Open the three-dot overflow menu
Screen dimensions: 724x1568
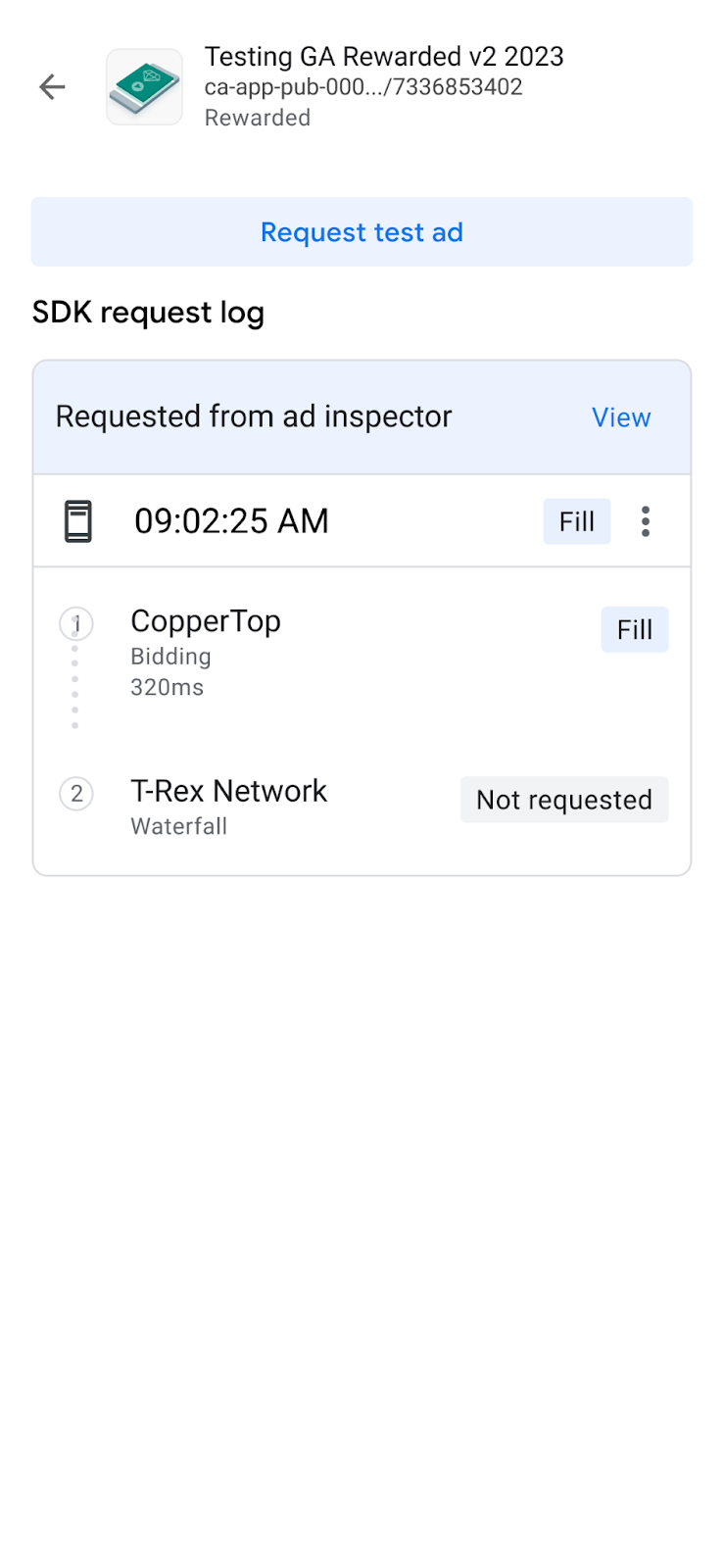[x=646, y=521]
